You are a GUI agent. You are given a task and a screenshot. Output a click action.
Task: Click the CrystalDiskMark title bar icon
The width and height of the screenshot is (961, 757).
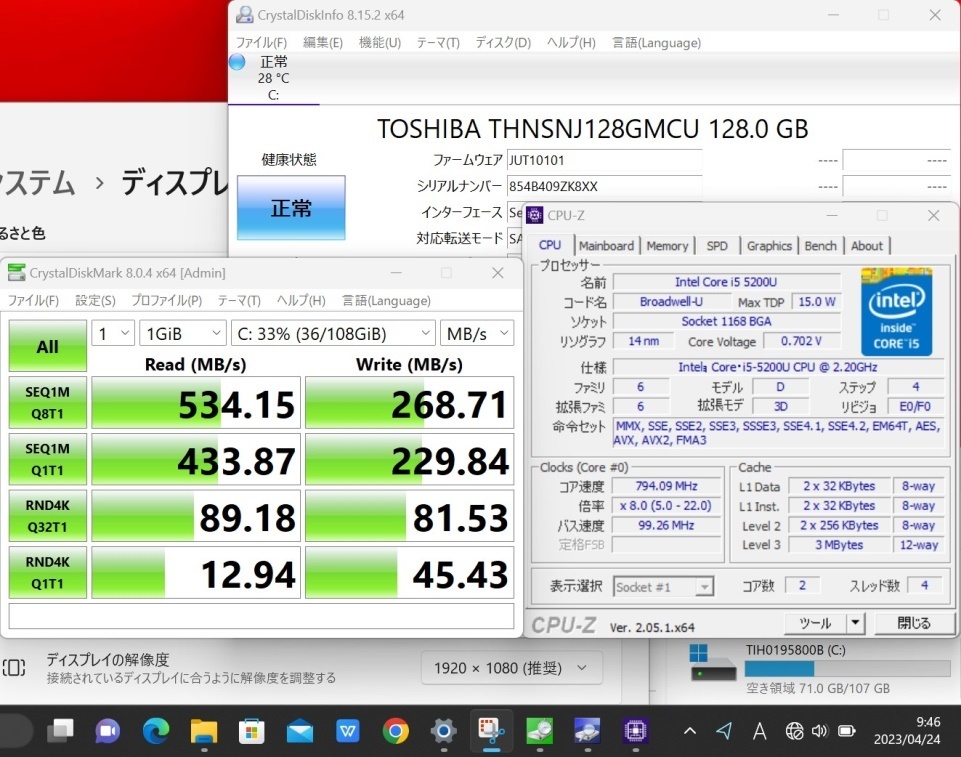(17, 273)
